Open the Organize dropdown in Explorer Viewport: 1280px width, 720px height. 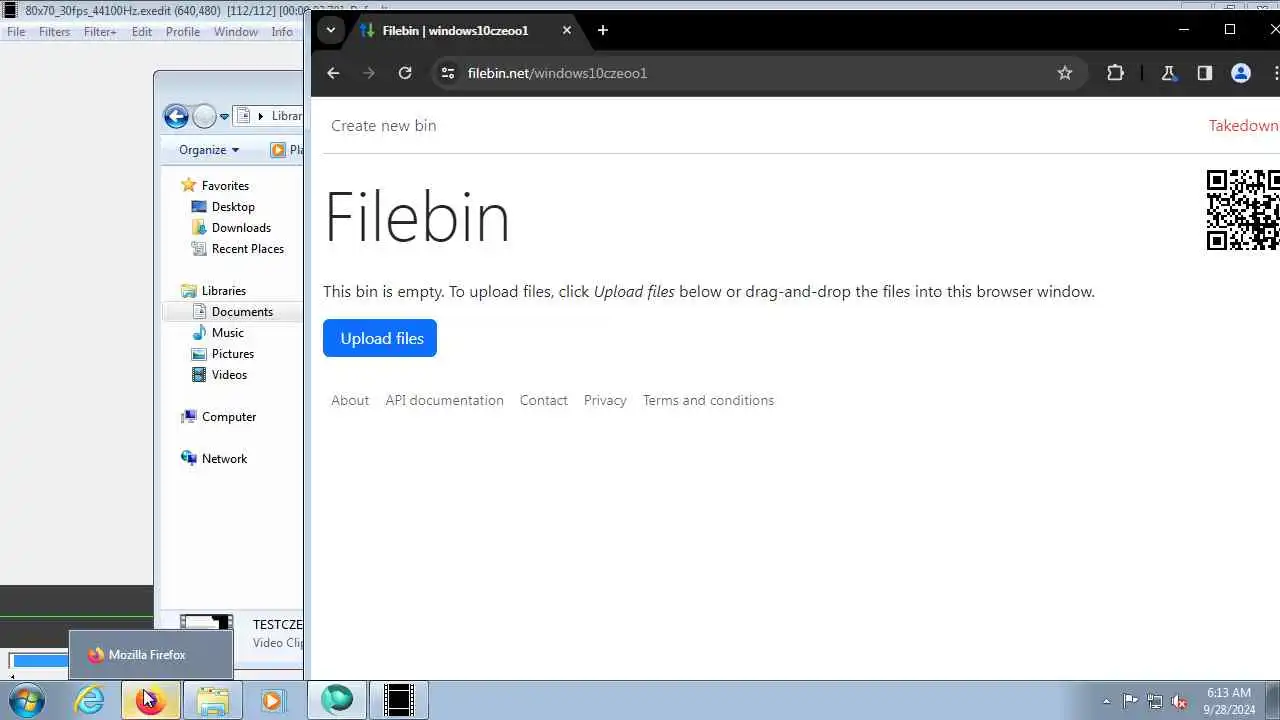coord(209,150)
